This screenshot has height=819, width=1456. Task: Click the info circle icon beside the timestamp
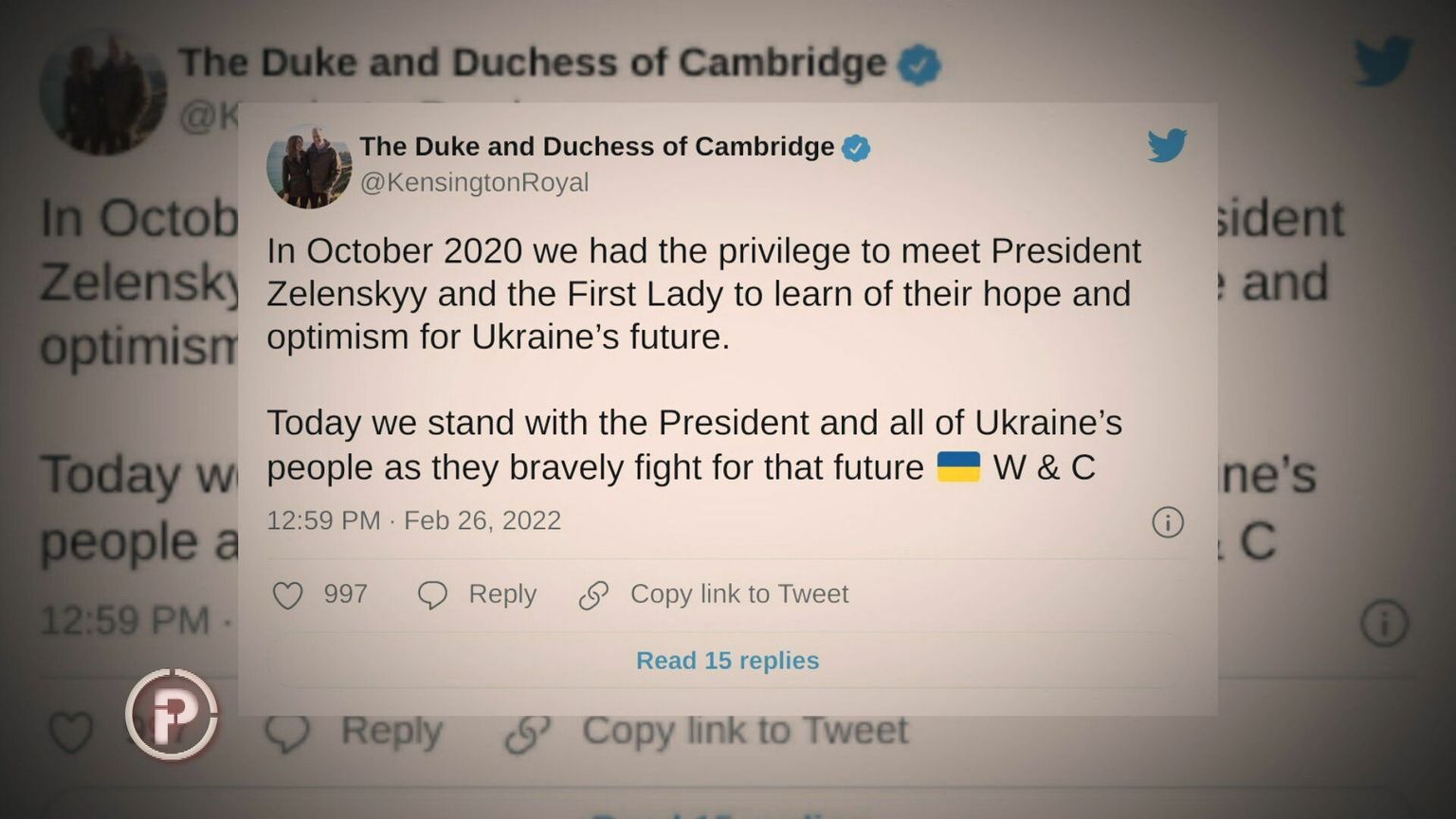tap(1167, 522)
